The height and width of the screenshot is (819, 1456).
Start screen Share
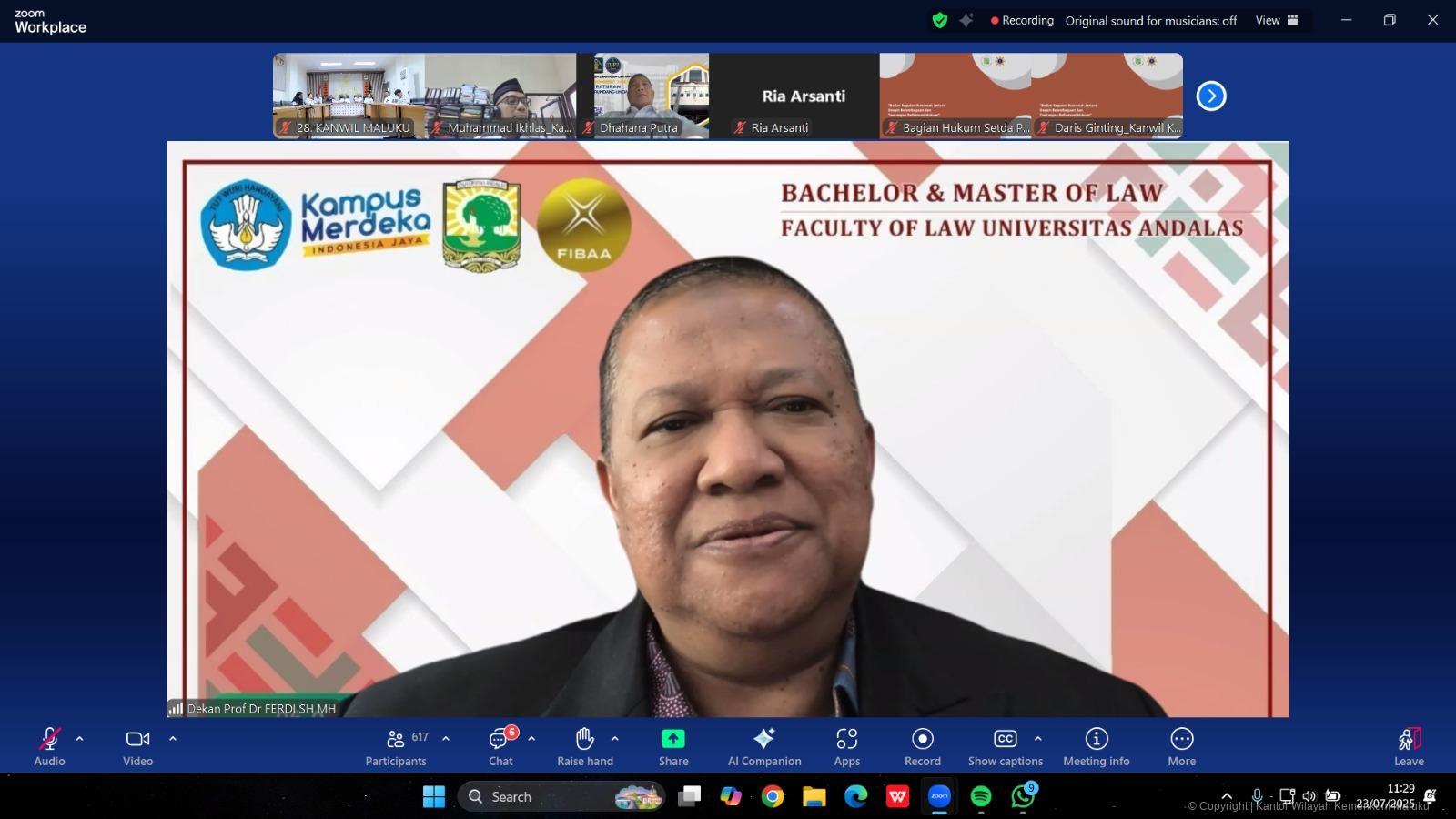[x=673, y=746]
